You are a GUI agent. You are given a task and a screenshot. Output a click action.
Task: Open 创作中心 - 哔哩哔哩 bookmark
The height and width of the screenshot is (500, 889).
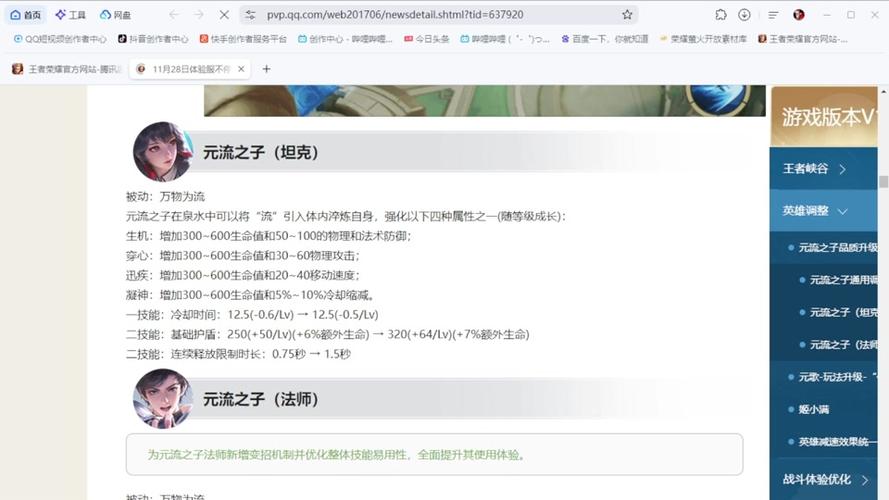point(345,39)
